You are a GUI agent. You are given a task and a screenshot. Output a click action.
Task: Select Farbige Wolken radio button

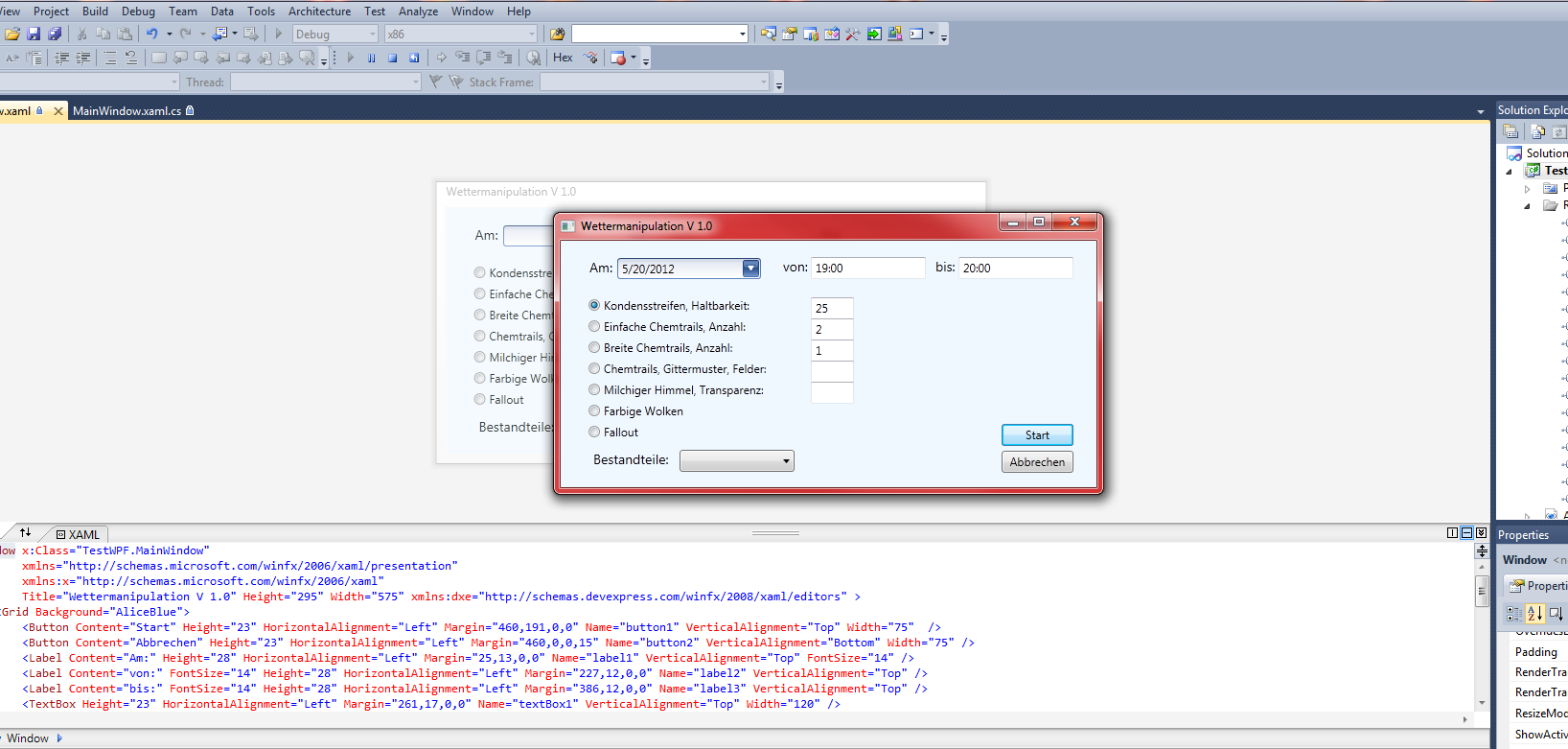tap(594, 410)
